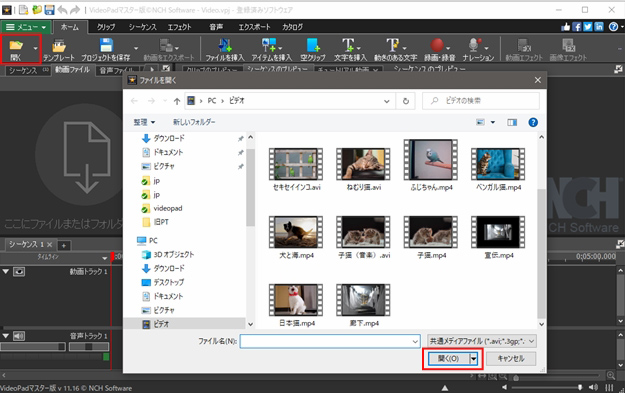
Task: Collapse the 音声トラック 1 triangle
Action: tap(6, 336)
